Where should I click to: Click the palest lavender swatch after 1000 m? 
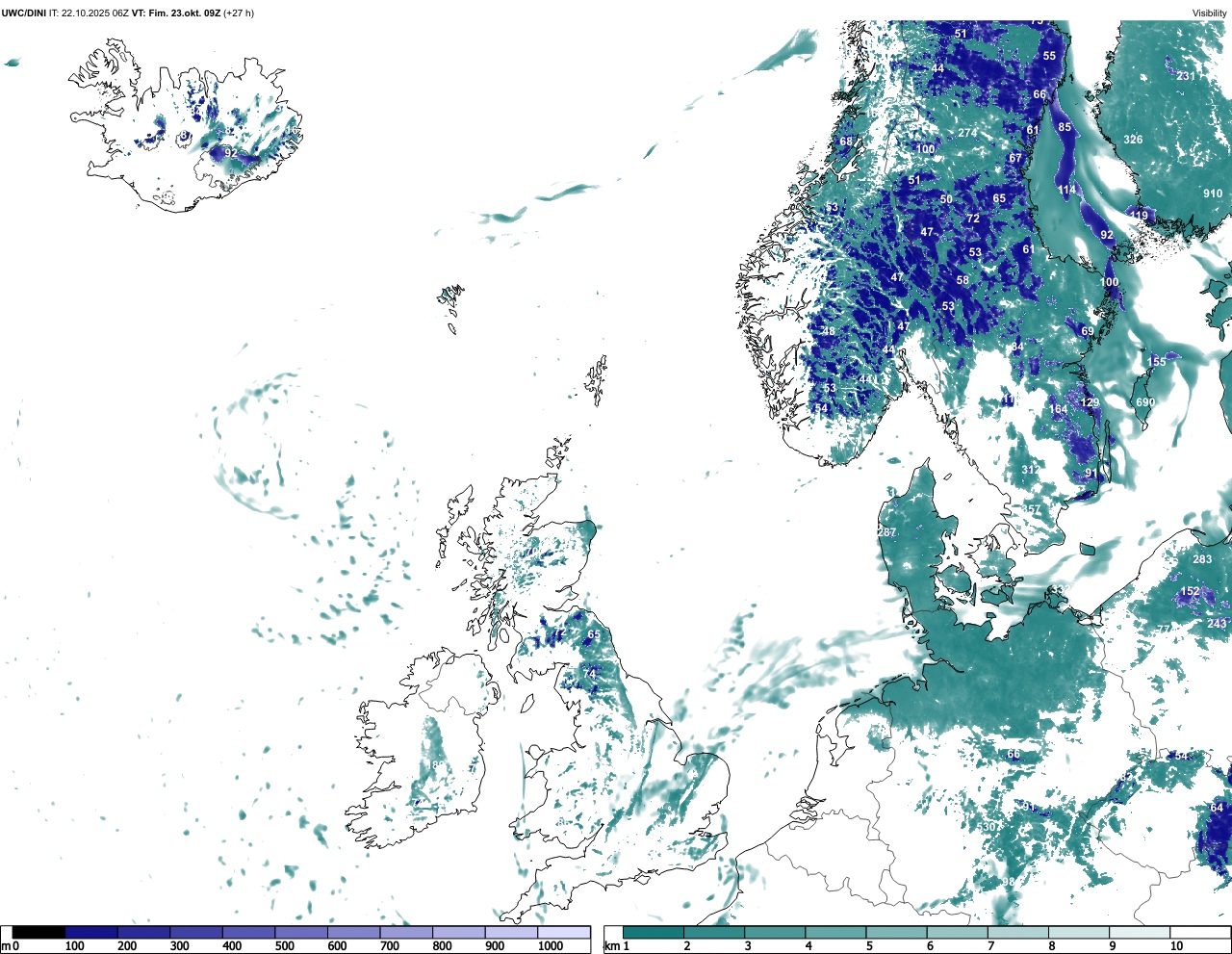click(x=564, y=933)
